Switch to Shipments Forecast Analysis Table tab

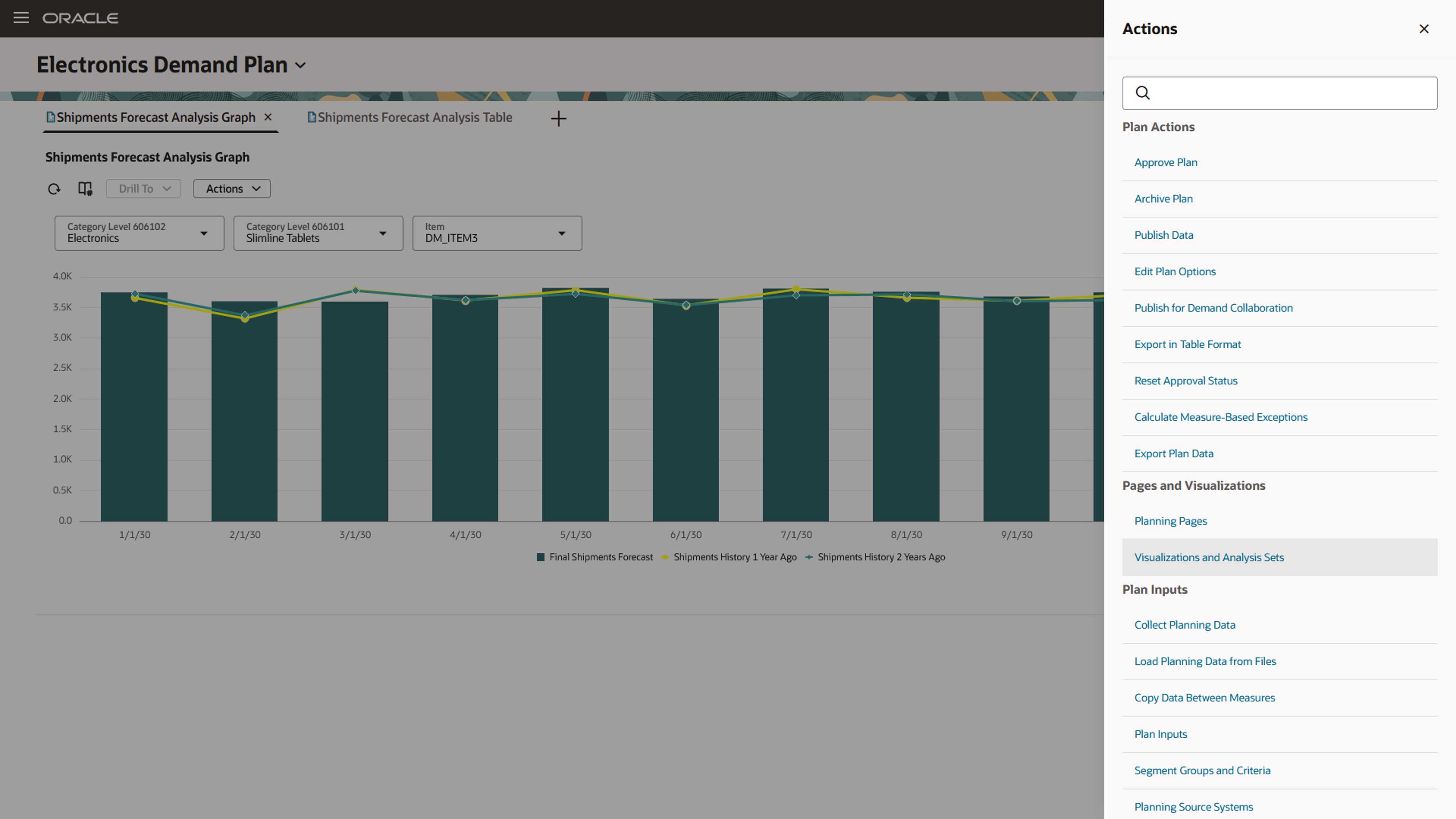pyautogui.click(x=414, y=117)
